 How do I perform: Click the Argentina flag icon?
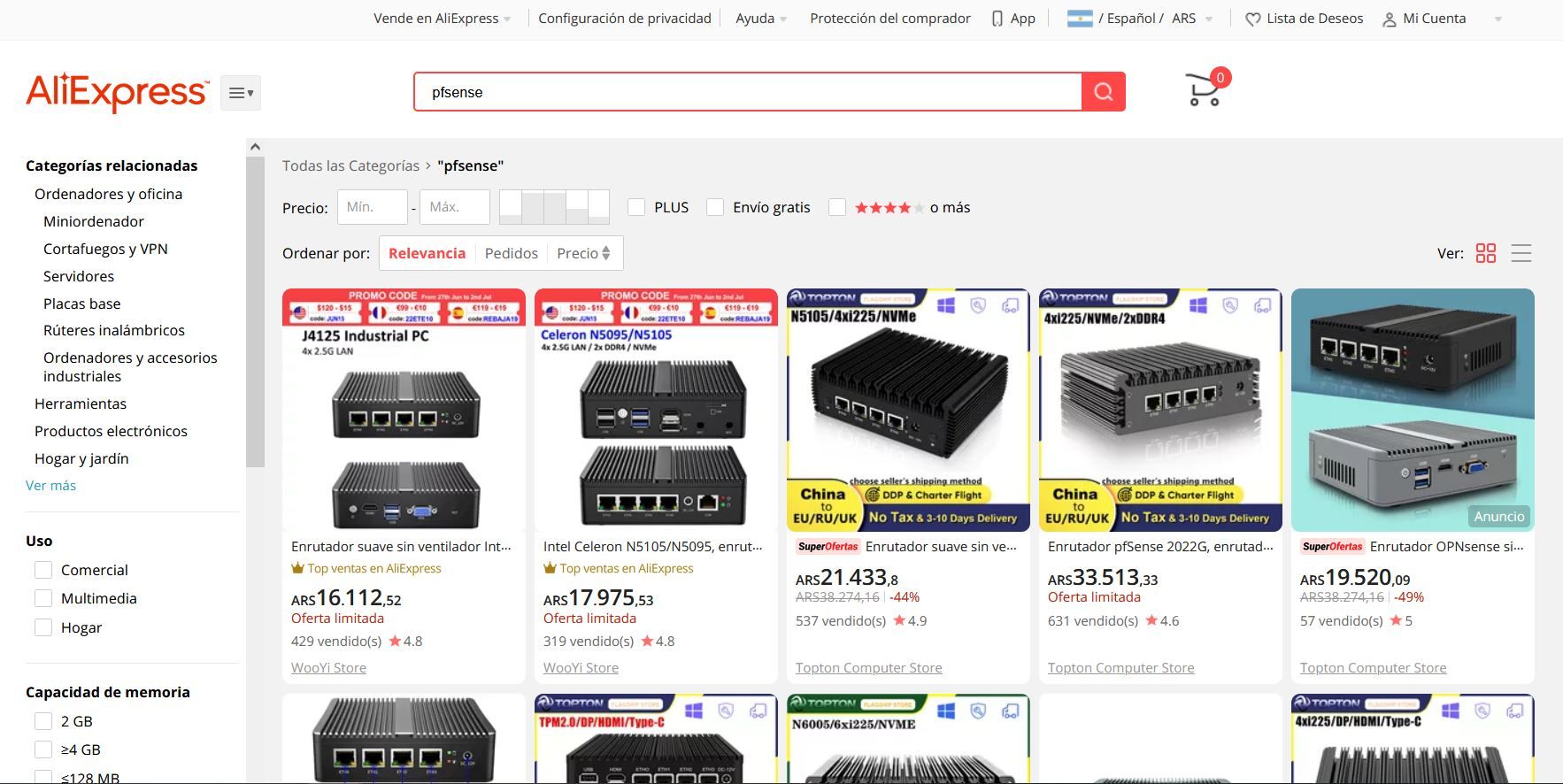pos(1080,19)
